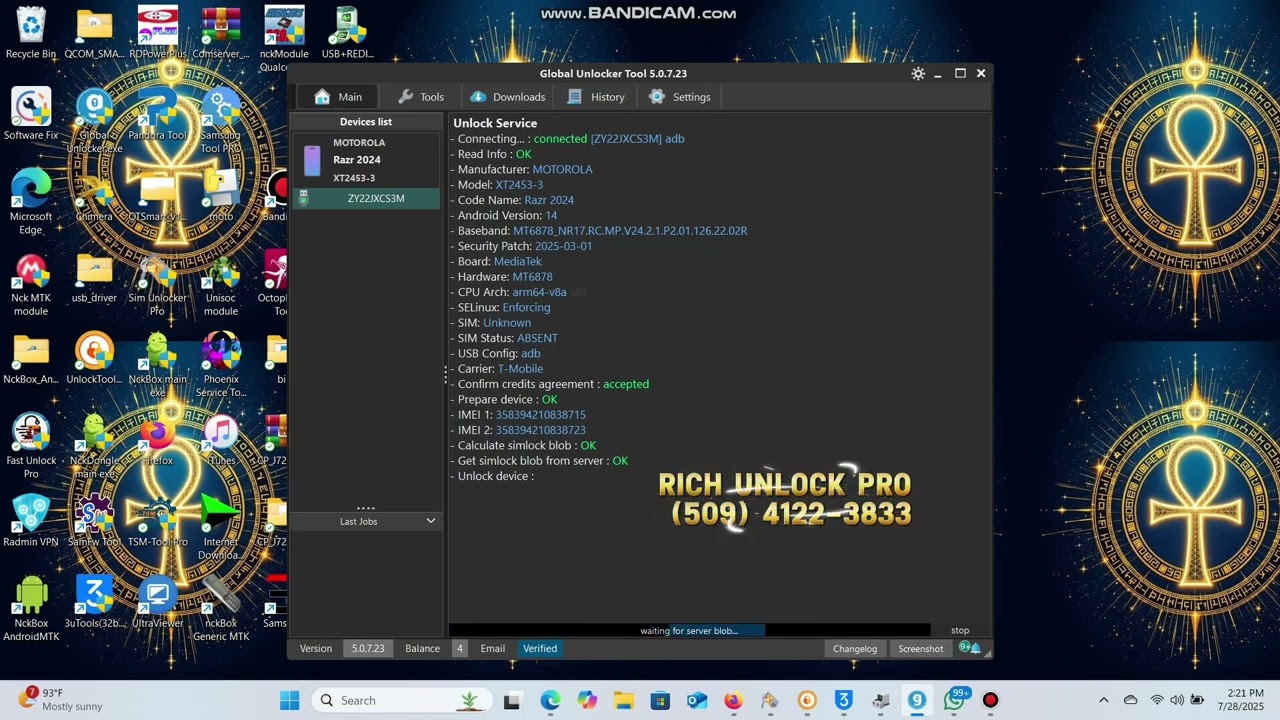Click the server blob progress bar
This screenshot has width=1280, height=720.
click(689, 630)
